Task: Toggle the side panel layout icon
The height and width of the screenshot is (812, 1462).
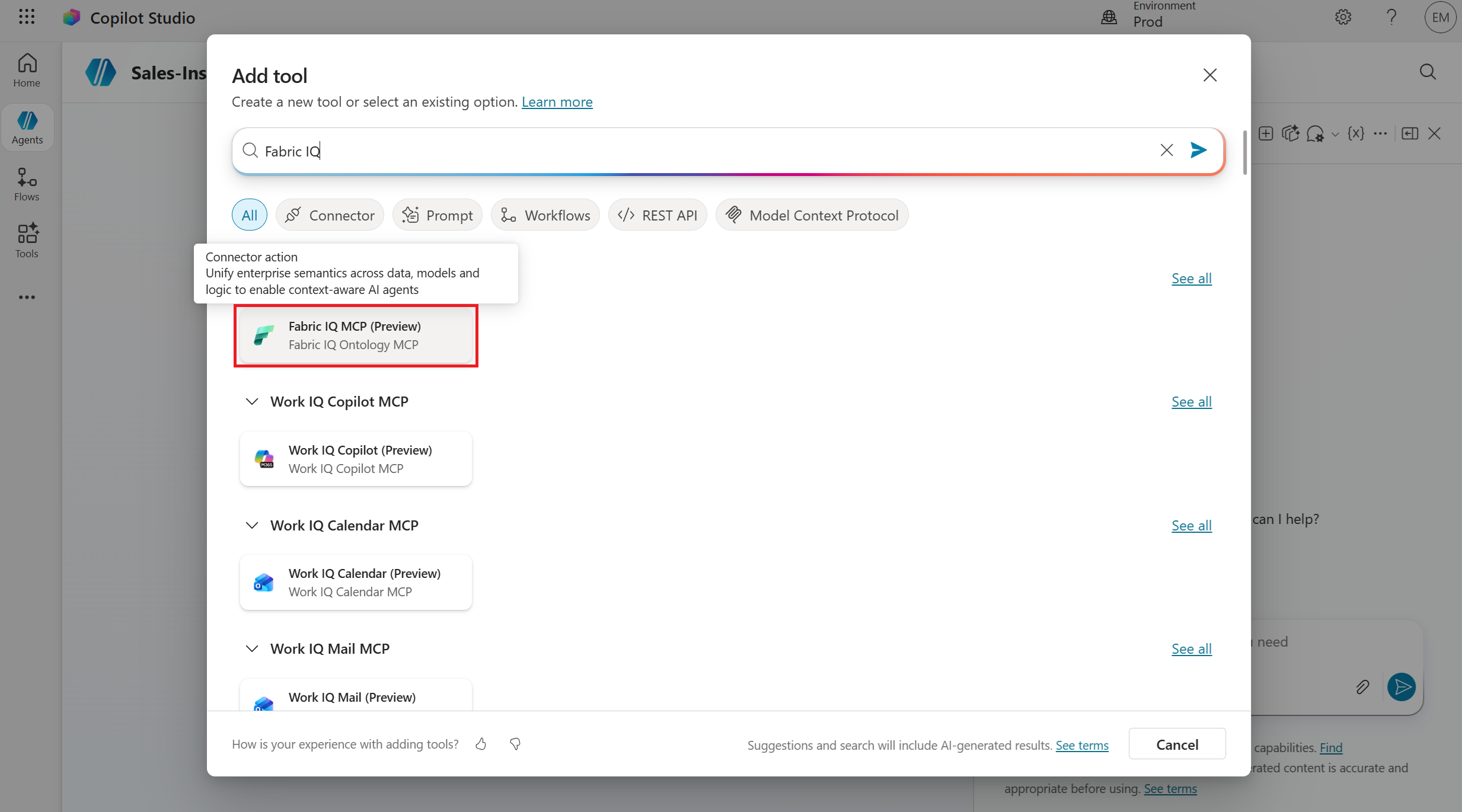Action: [x=1410, y=133]
